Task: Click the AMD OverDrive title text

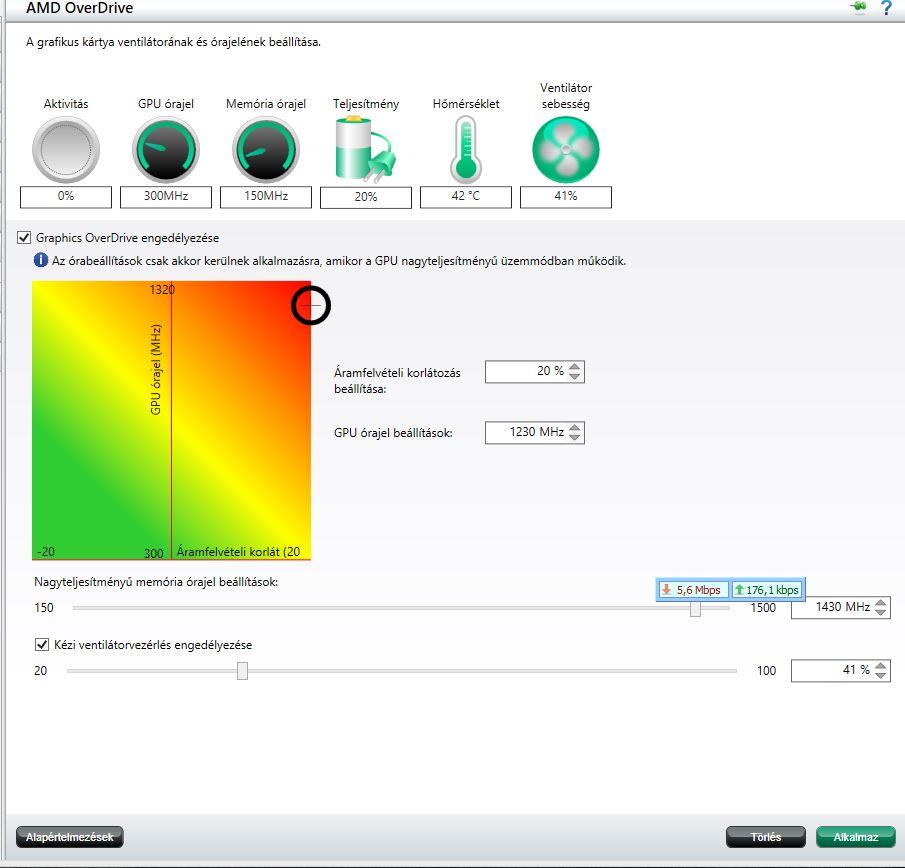Action: 80,8
